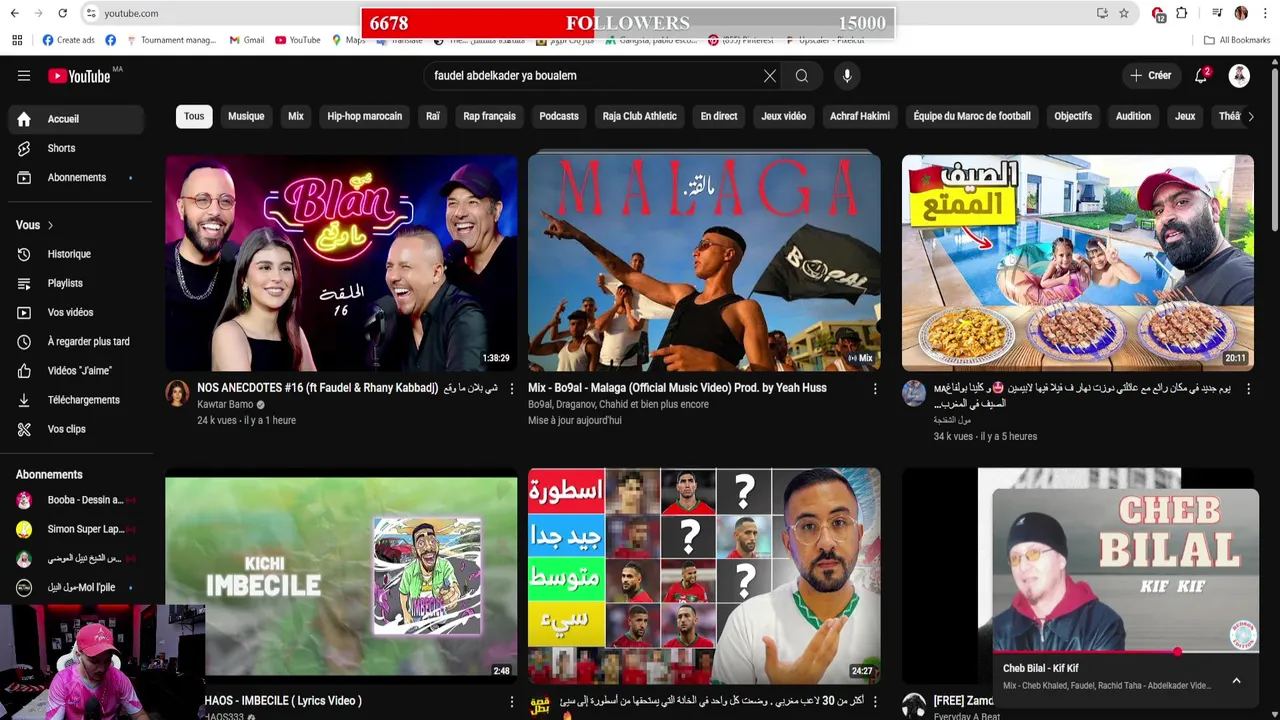Open options menu for Bo9al Malaga mix
This screenshot has width=1280, height=720.
[875, 388]
